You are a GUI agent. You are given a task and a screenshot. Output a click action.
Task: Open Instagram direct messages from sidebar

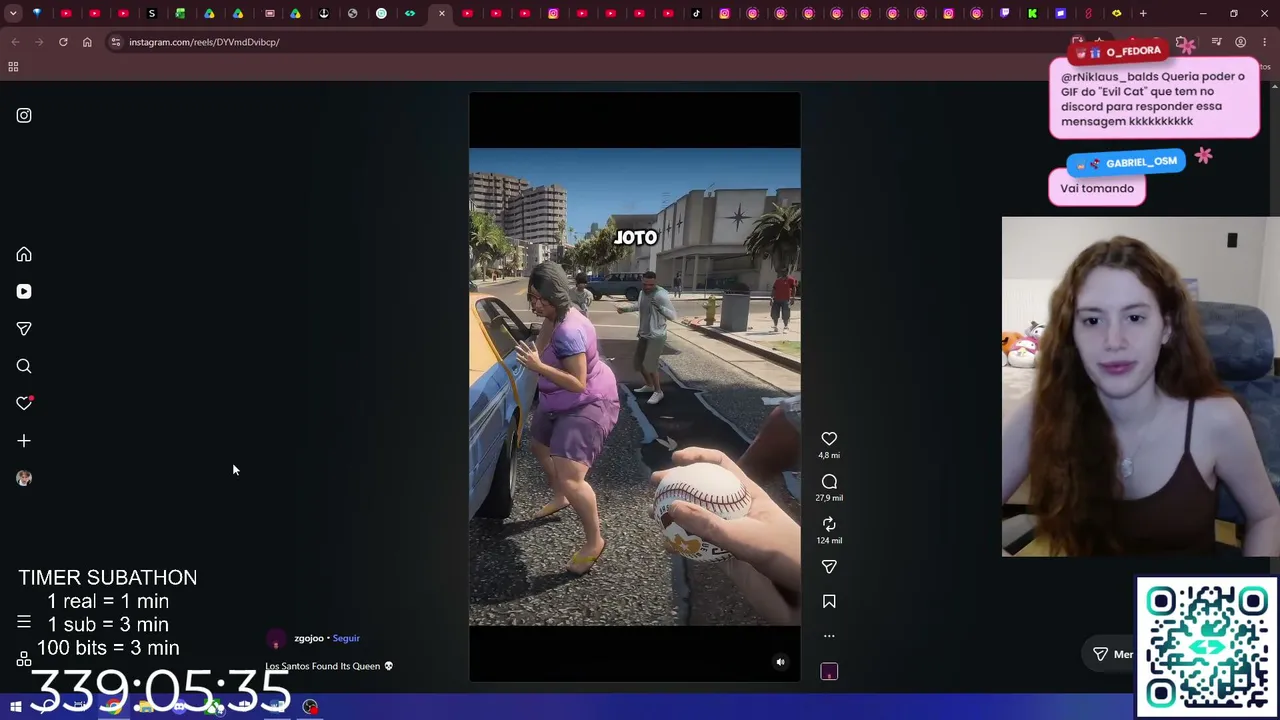pyautogui.click(x=24, y=328)
